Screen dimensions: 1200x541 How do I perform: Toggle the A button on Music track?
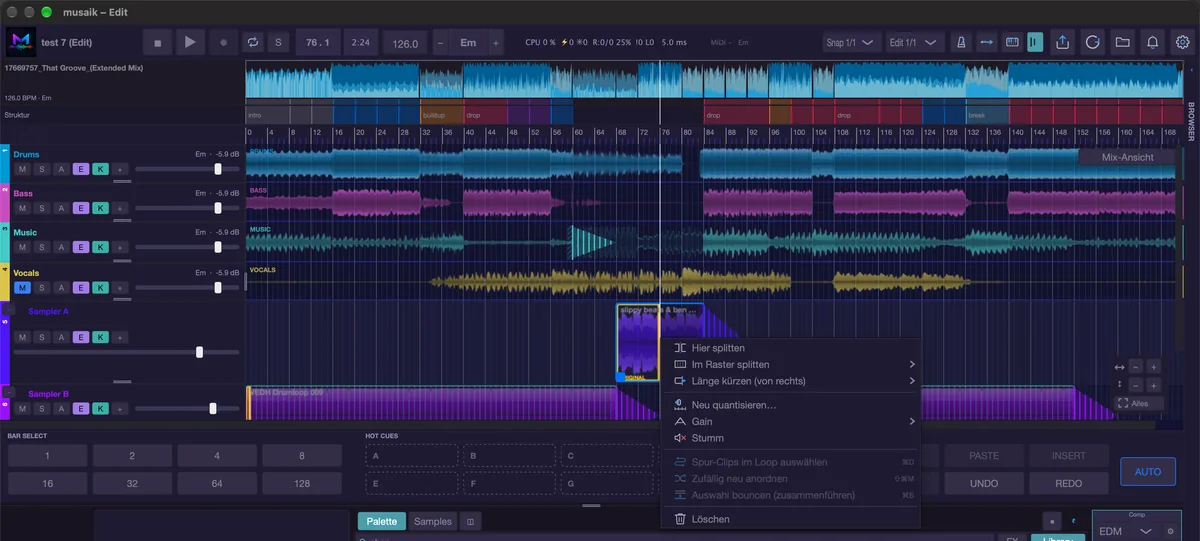click(60, 248)
